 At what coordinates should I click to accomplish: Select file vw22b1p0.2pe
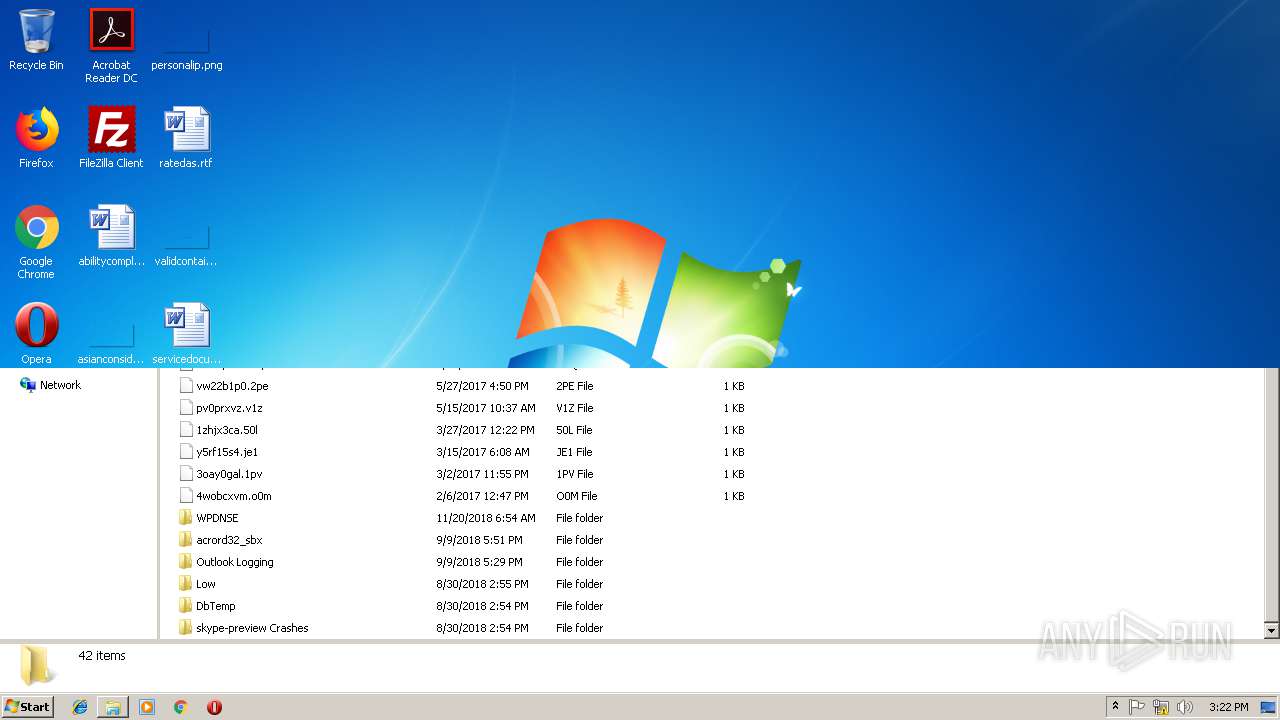tap(232, 386)
